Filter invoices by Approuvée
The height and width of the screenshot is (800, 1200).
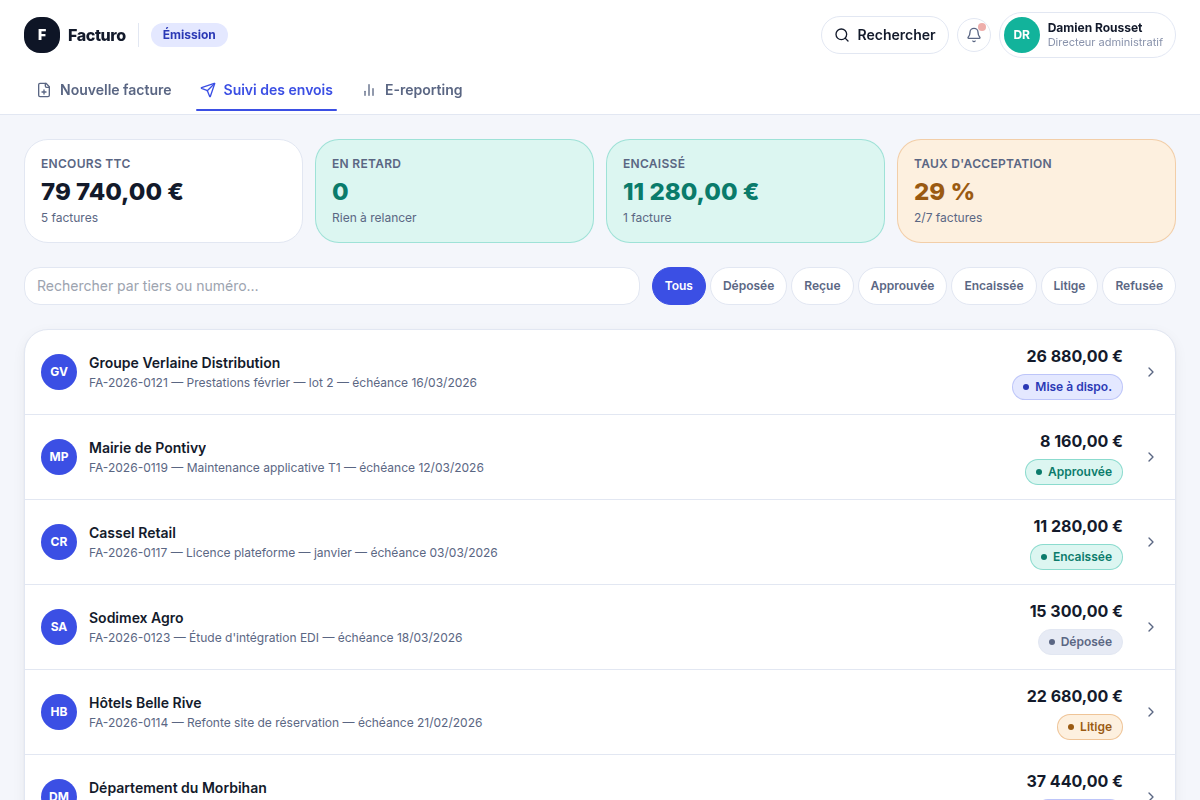(902, 286)
